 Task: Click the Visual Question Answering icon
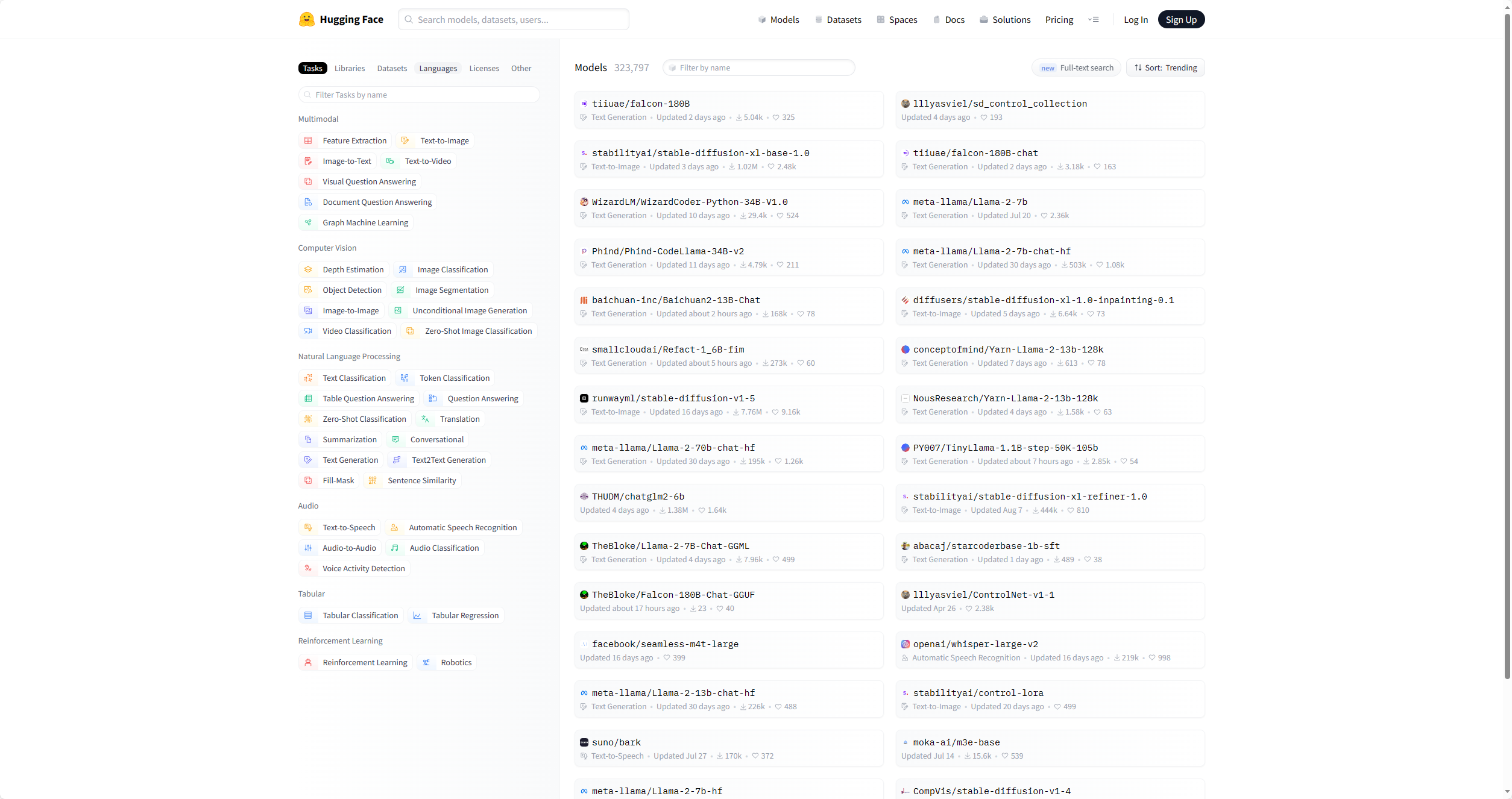click(x=308, y=181)
